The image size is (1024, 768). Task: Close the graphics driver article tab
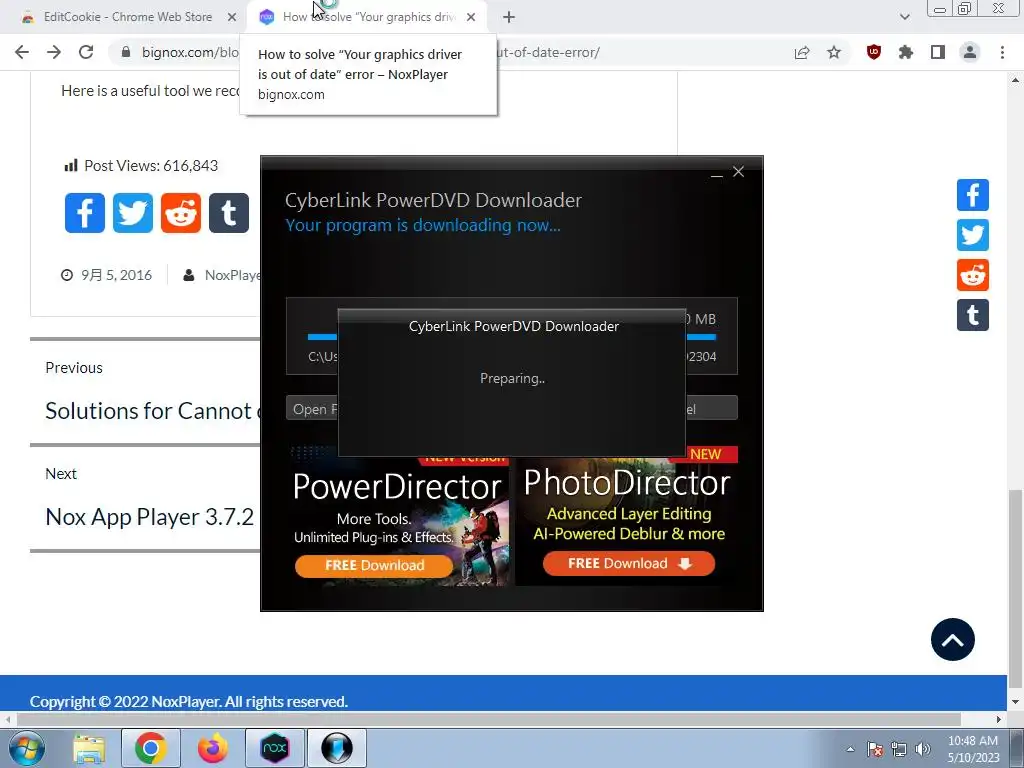pos(471,17)
